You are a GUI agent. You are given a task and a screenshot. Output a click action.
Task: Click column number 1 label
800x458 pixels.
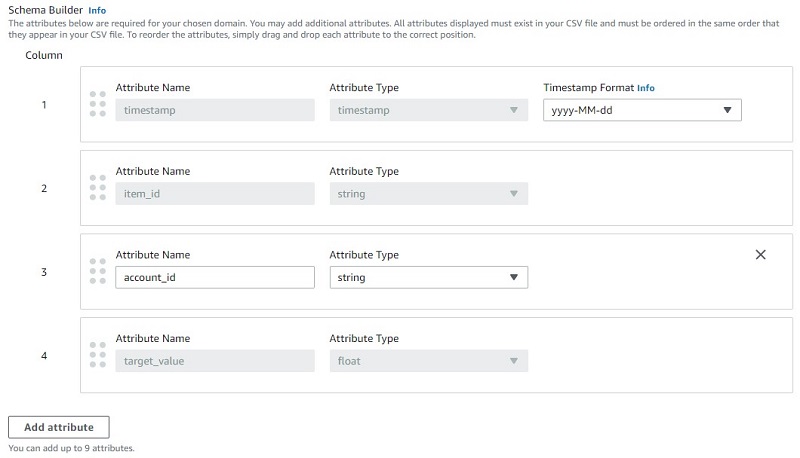click(44, 105)
